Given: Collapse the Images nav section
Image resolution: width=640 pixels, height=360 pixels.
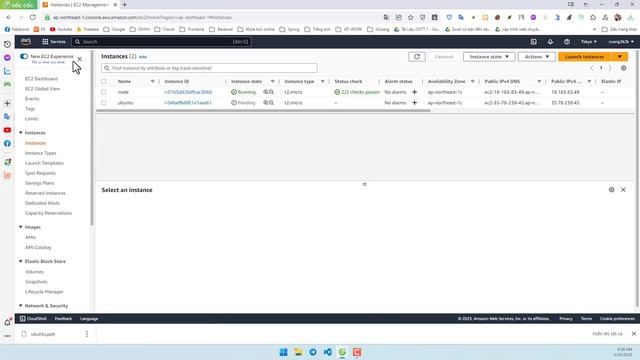Looking at the screenshot, I should coord(21,227).
